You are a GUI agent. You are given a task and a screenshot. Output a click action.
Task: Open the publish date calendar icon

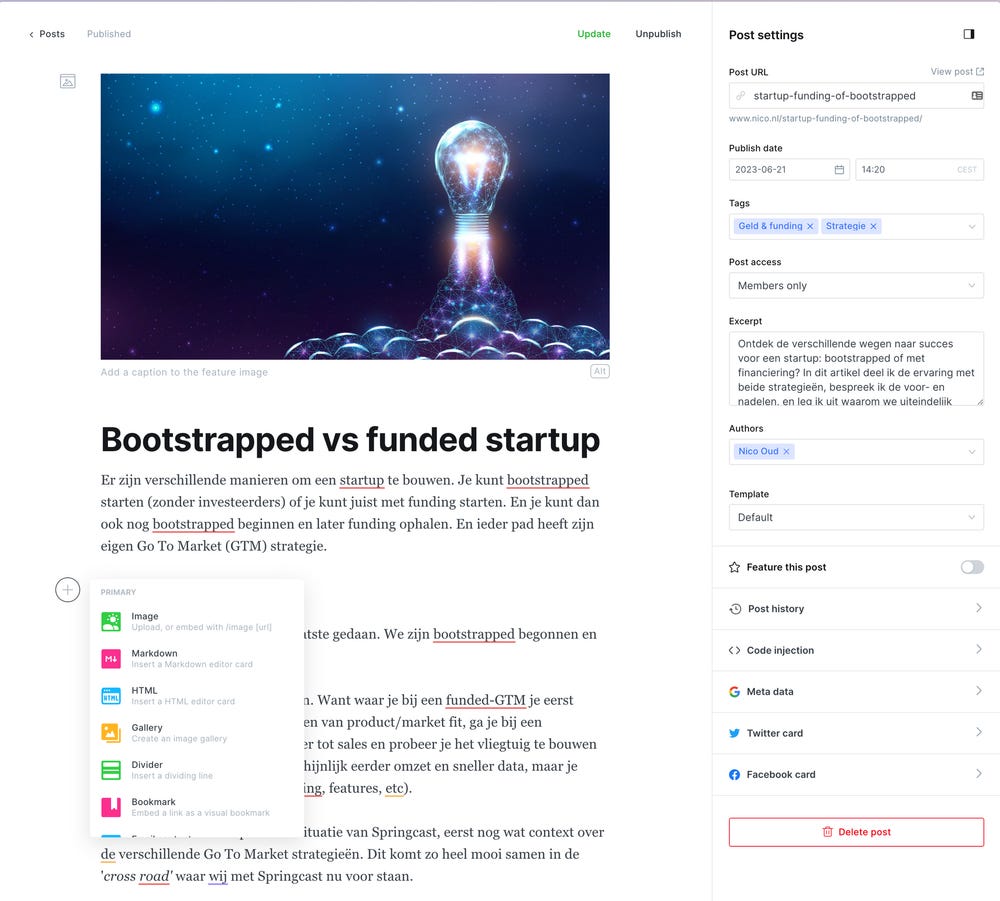tap(839, 170)
